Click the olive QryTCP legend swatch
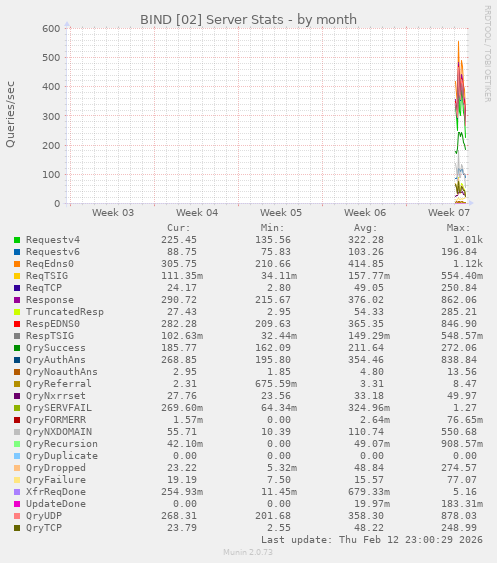 point(17,528)
